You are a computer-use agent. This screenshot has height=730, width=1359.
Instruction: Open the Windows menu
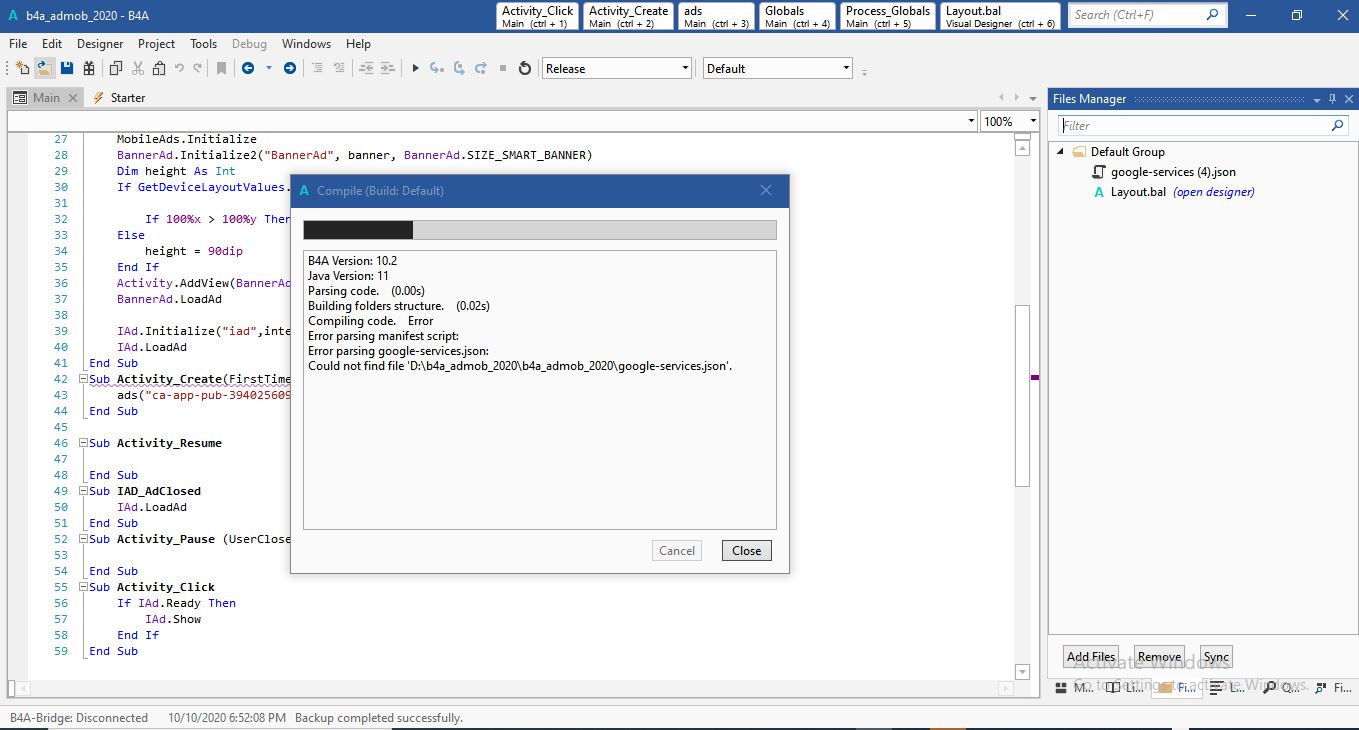tap(306, 44)
